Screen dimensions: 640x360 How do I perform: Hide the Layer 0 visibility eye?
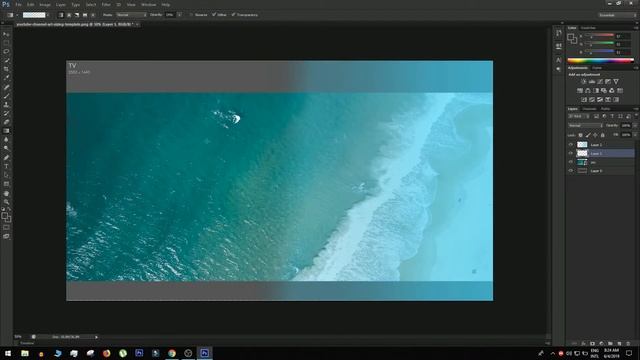(571, 171)
